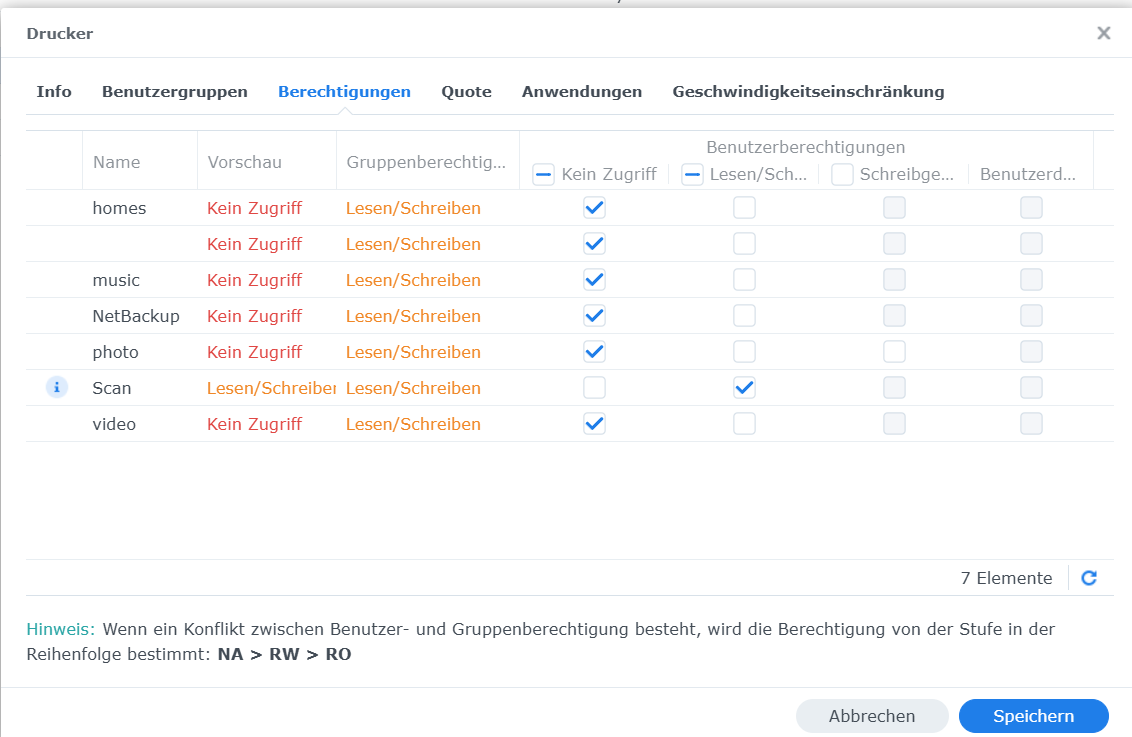This screenshot has width=1132, height=737.
Task: Close the Drucker dialog with the X
Action: (x=1103, y=33)
